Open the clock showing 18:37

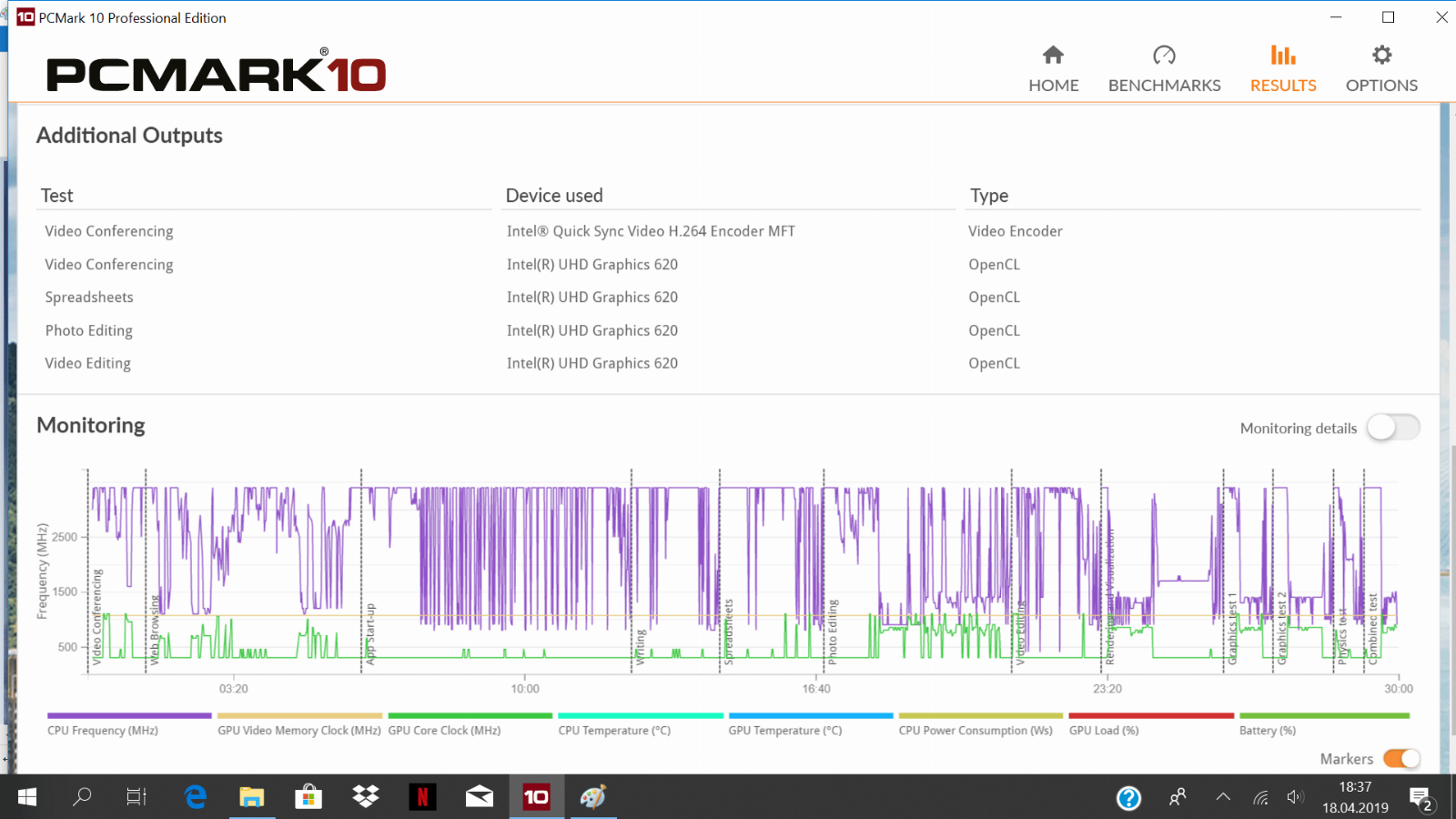[1355, 797]
